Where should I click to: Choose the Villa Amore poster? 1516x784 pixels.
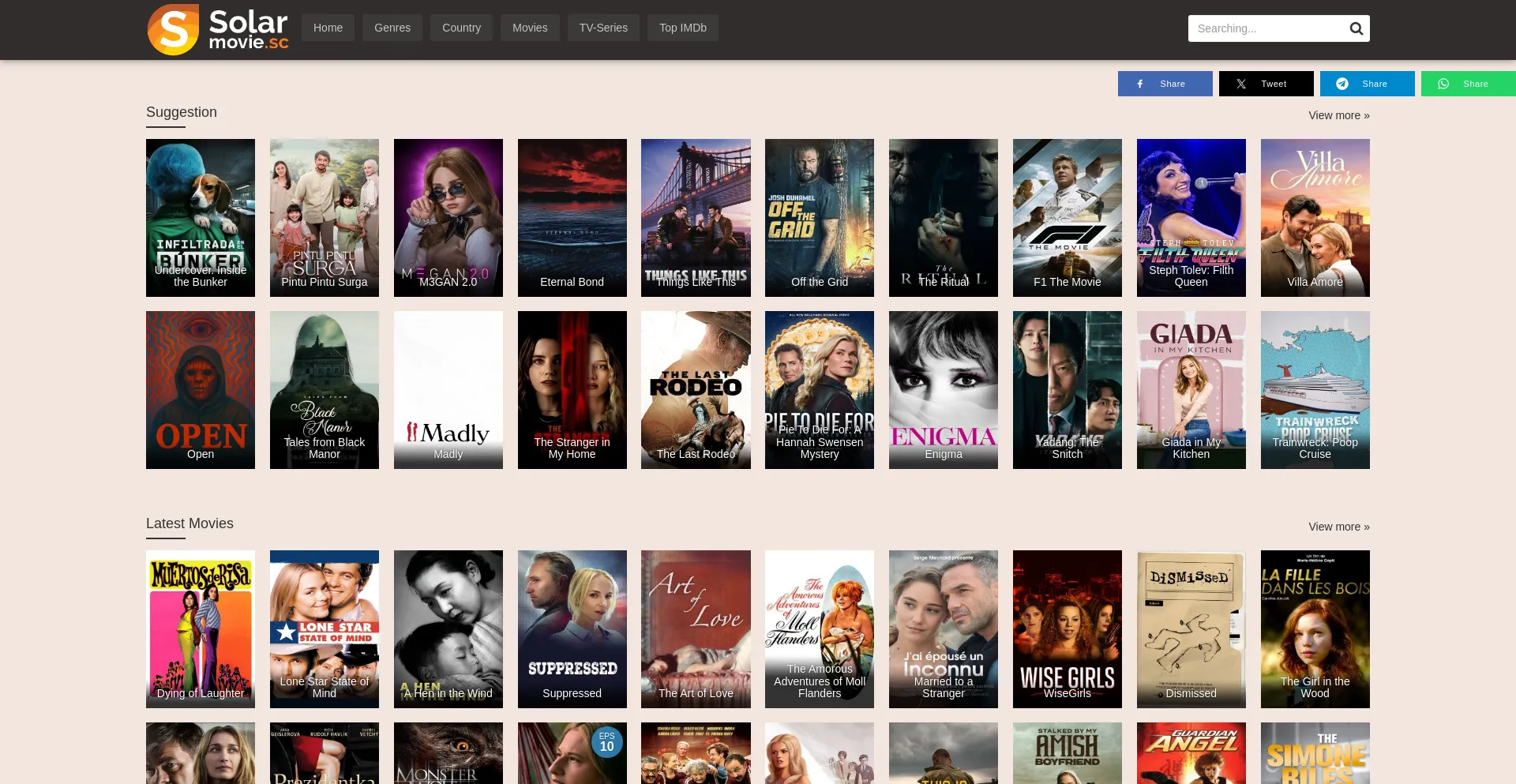click(1315, 217)
